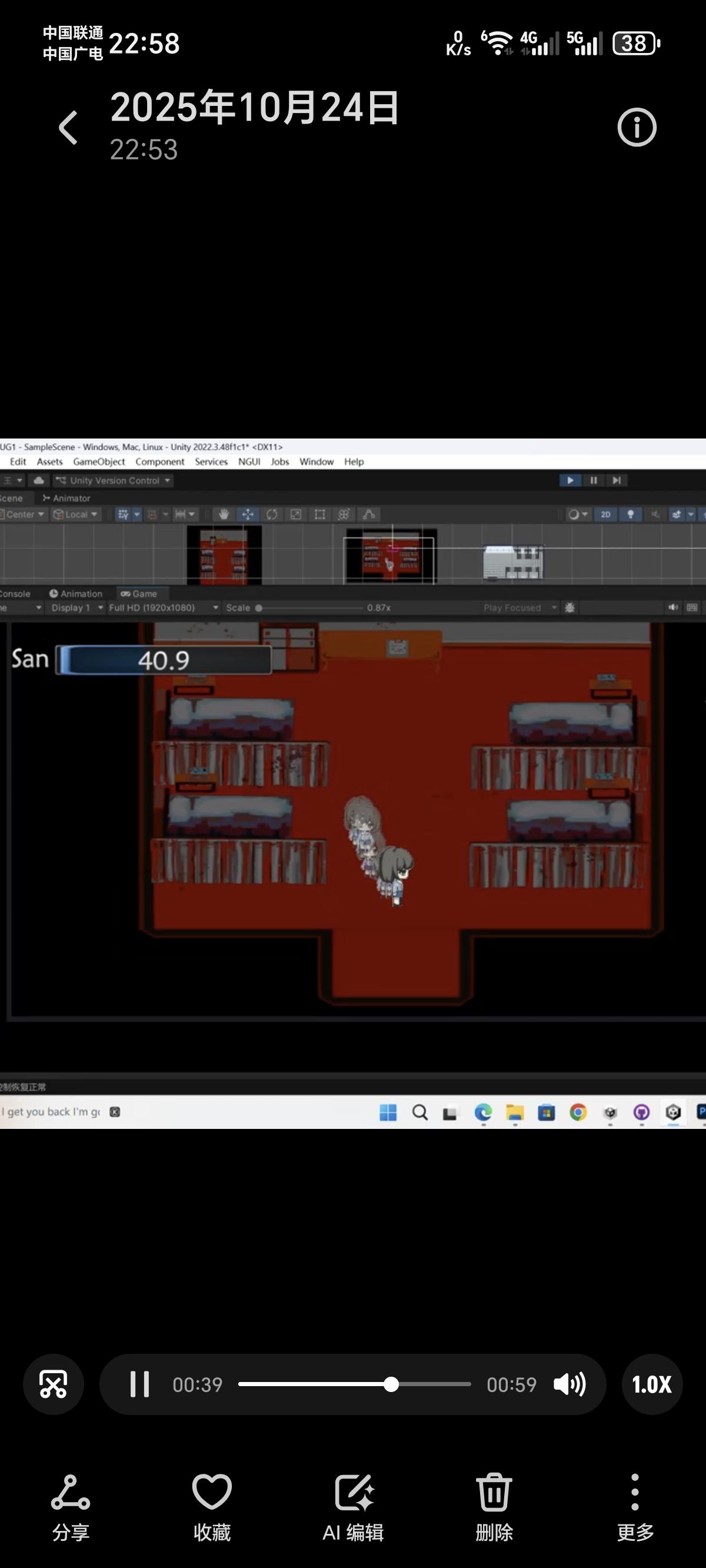Tap the back arrow to exit video
Image resolution: width=706 pixels, height=1568 pixels.
click(x=68, y=128)
